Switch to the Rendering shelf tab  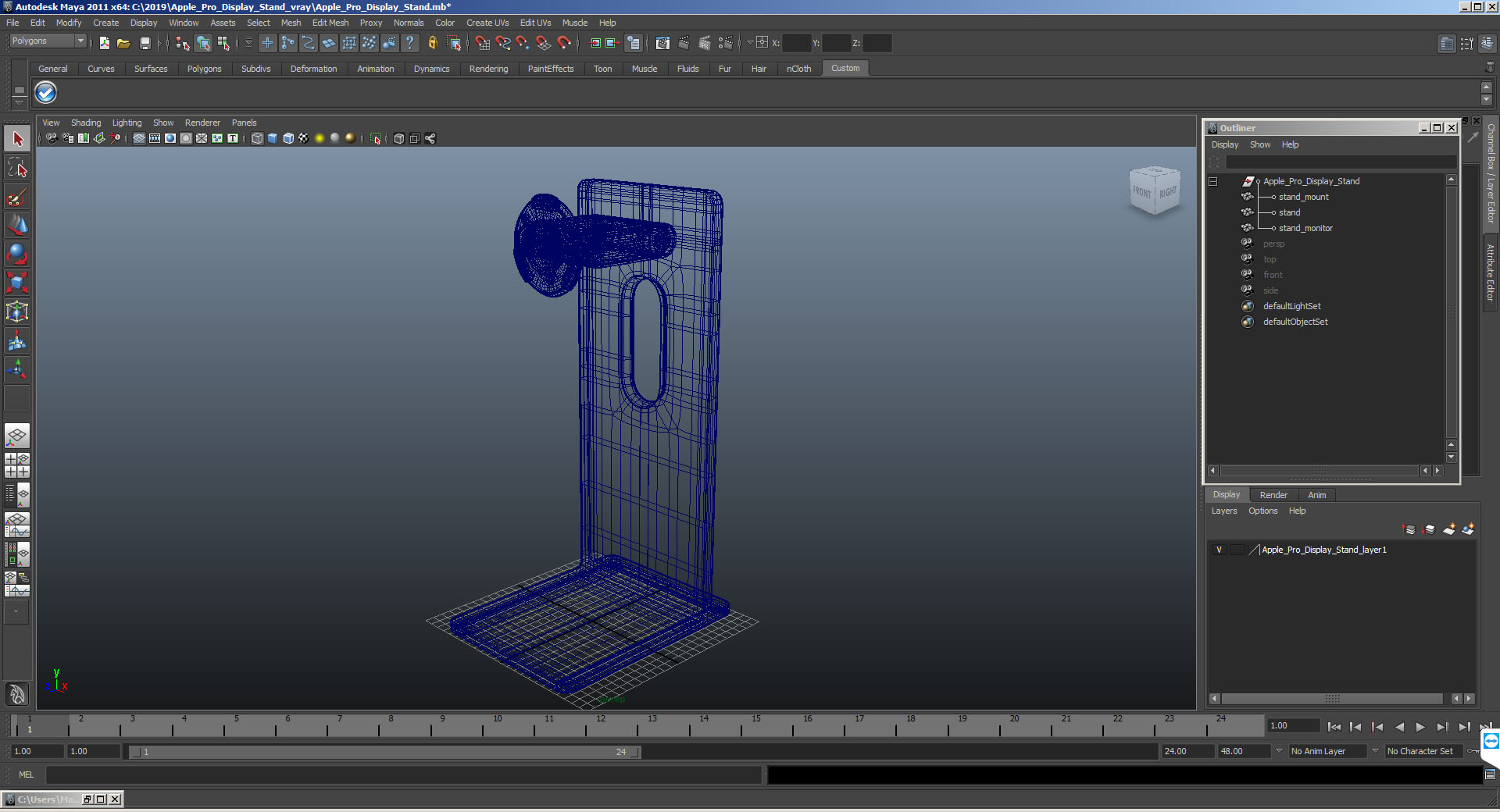click(488, 69)
